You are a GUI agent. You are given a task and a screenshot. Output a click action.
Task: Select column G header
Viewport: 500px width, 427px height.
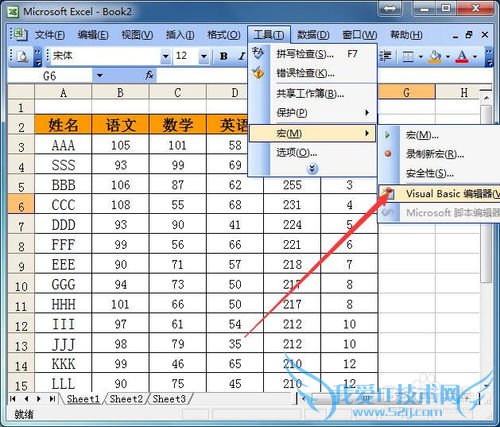[x=406, y=92]
